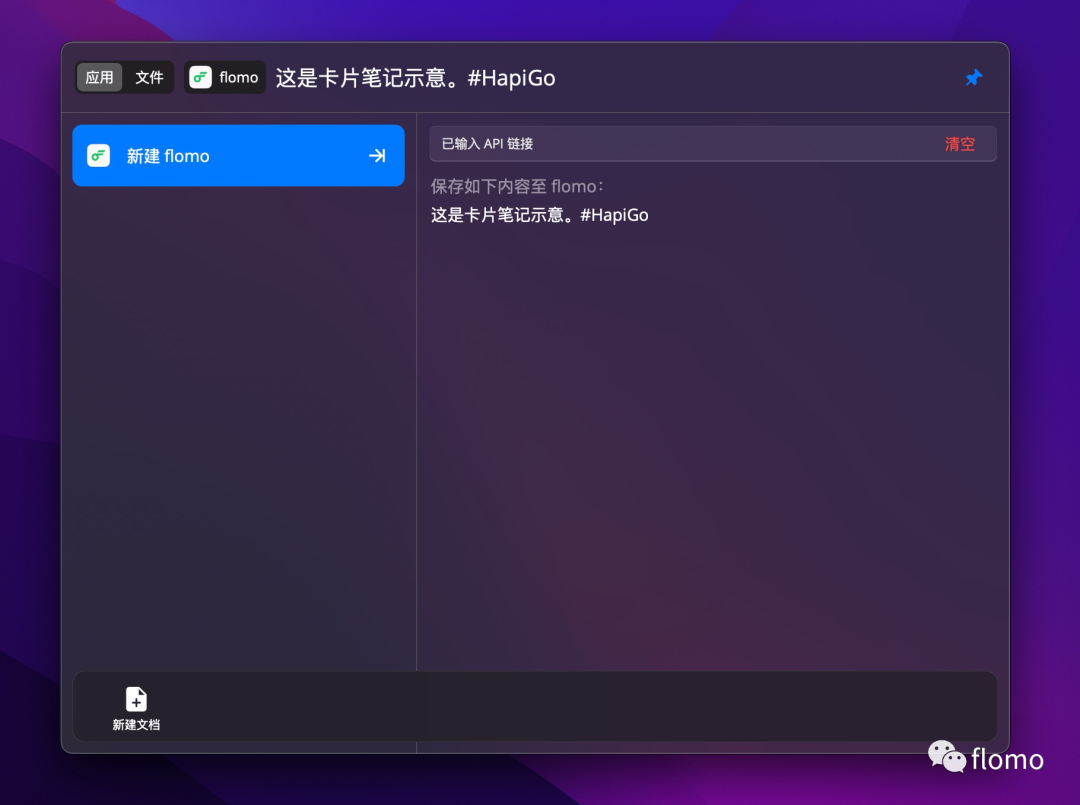The width and height of the screenshot is (1080, 805).
Task: Click the arrow icon on 新建 flomo row
Action: tap(377, 156)
